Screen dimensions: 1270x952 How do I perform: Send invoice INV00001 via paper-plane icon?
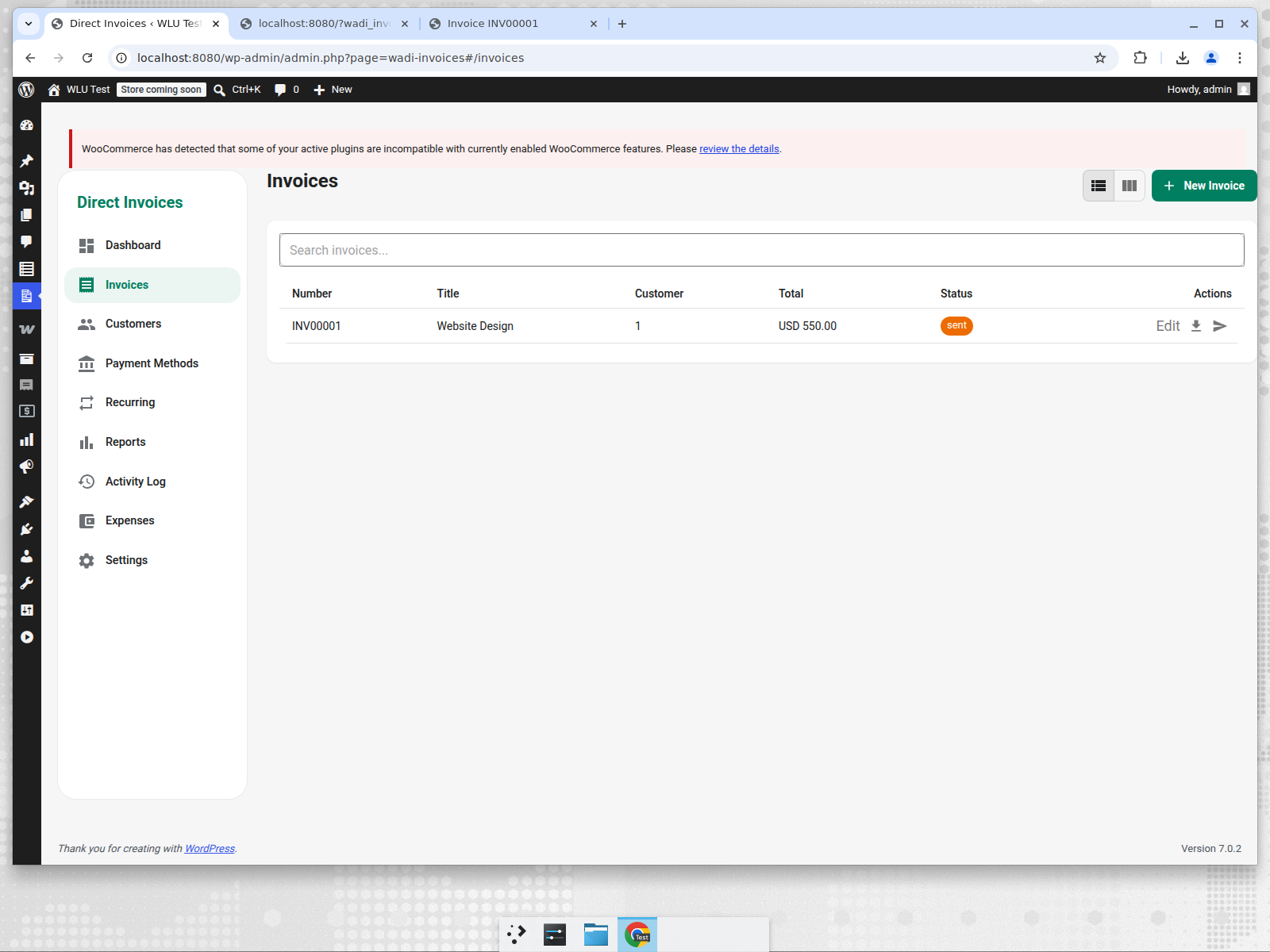point(1220,326)
